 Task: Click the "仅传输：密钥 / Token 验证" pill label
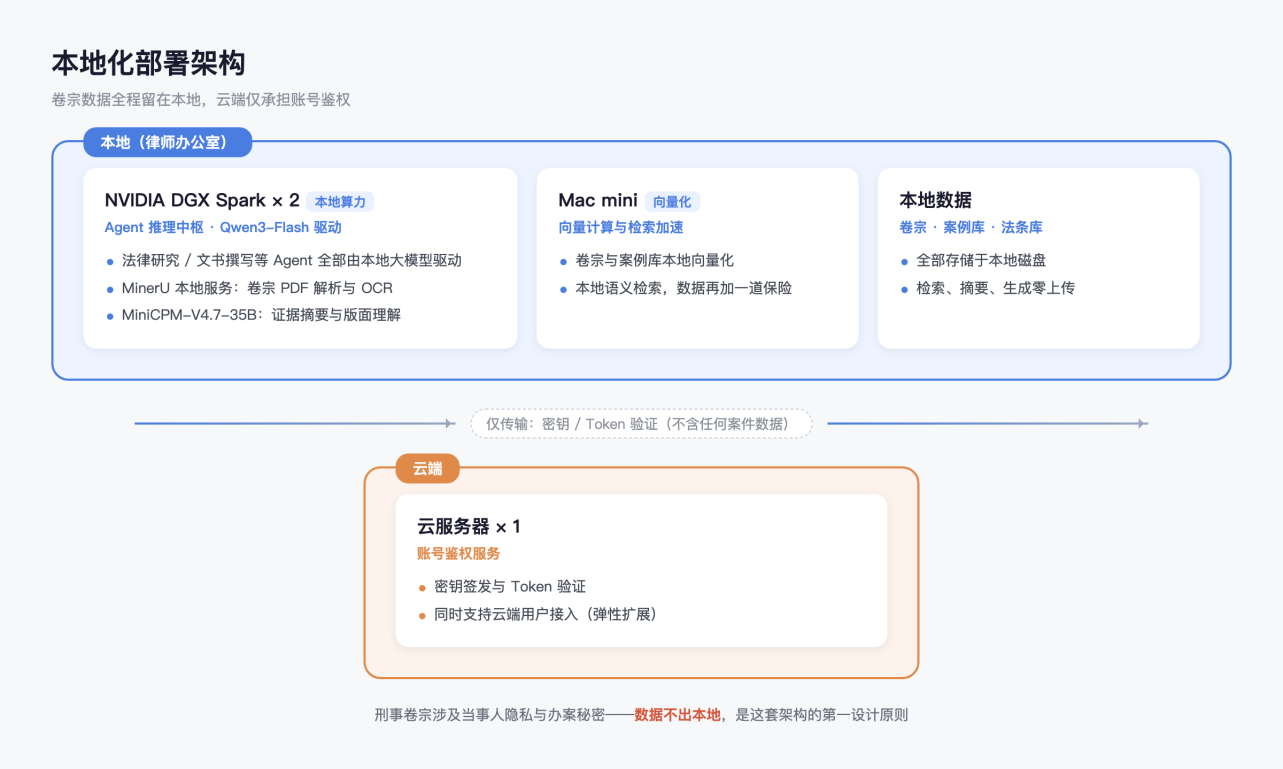pyautogui.click(x=641, y=424)
